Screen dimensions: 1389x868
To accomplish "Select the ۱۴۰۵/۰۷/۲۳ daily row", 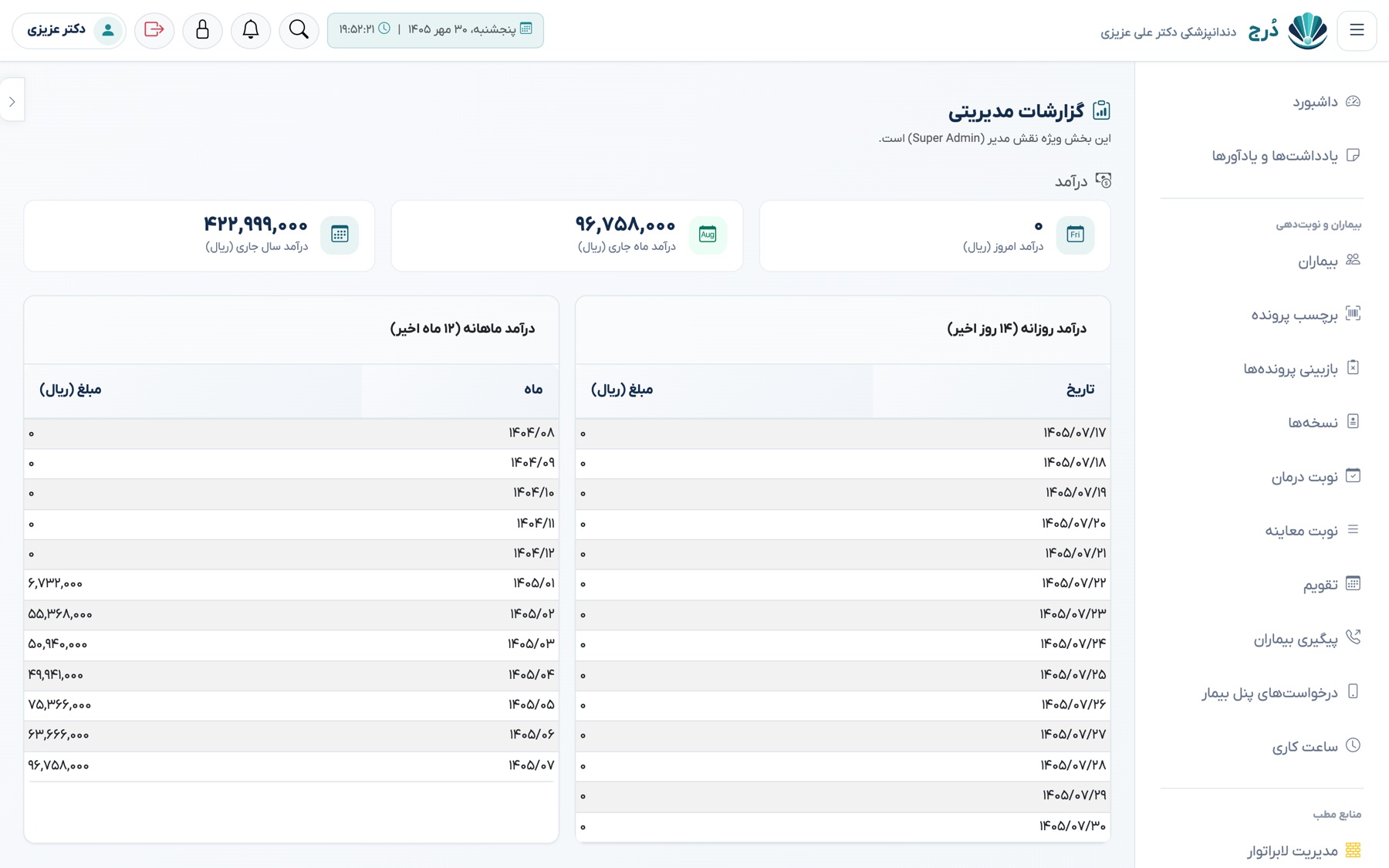I will point(843,614).
